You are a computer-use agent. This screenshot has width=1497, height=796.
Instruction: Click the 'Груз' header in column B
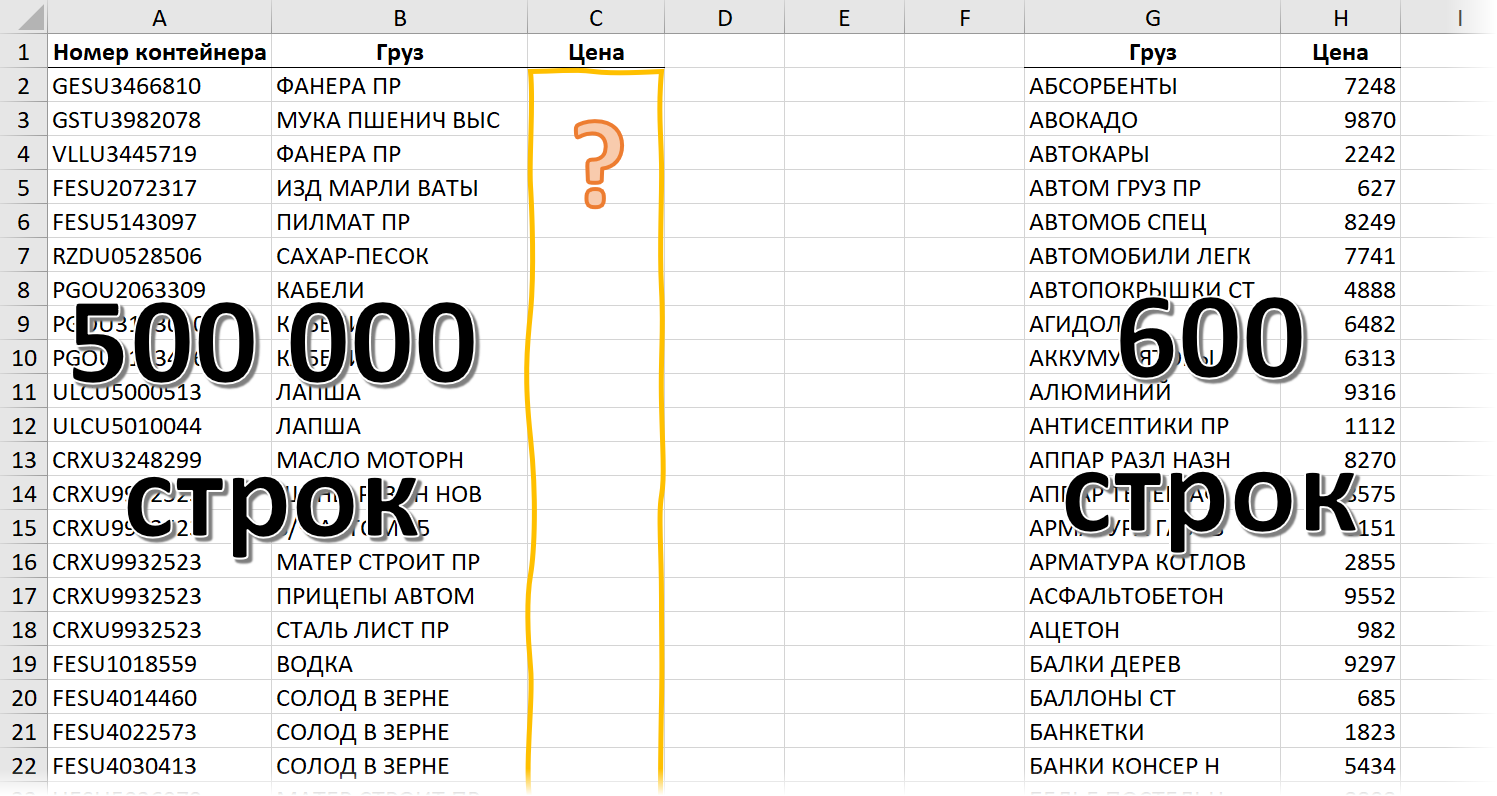point(399,52)
